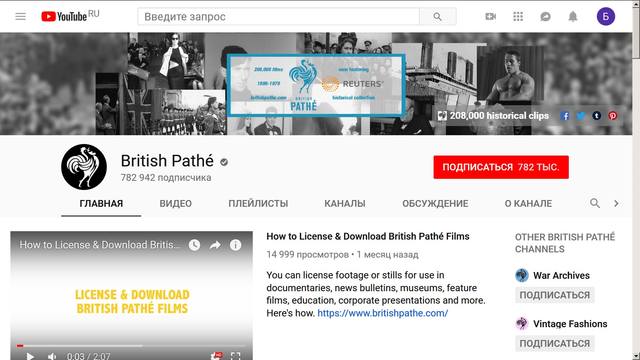Click the British Pathé Reuters banner logo

pyautogui.click(x=316, y=85)
